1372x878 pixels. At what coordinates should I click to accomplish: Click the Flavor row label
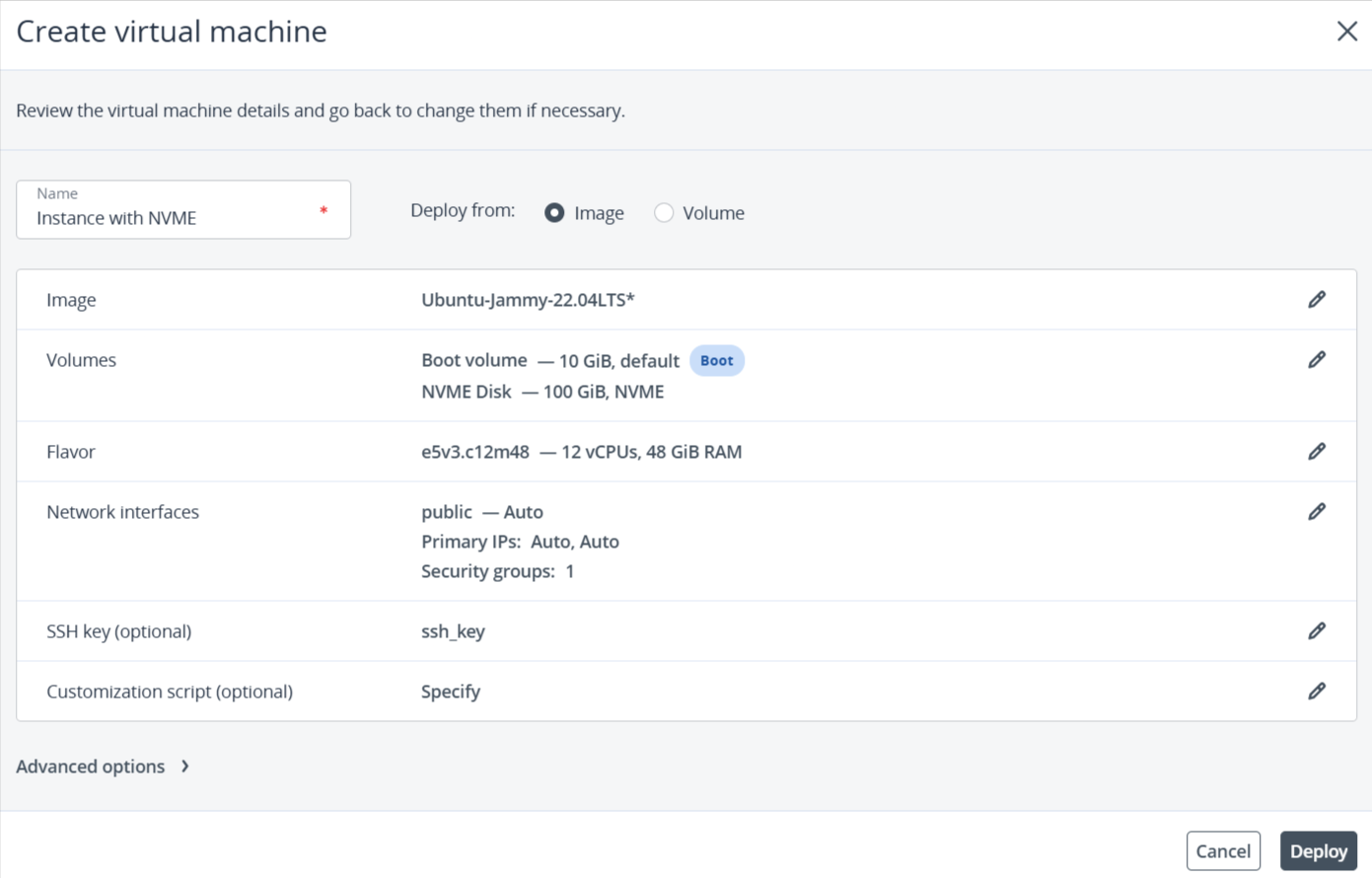coord(71,452)
